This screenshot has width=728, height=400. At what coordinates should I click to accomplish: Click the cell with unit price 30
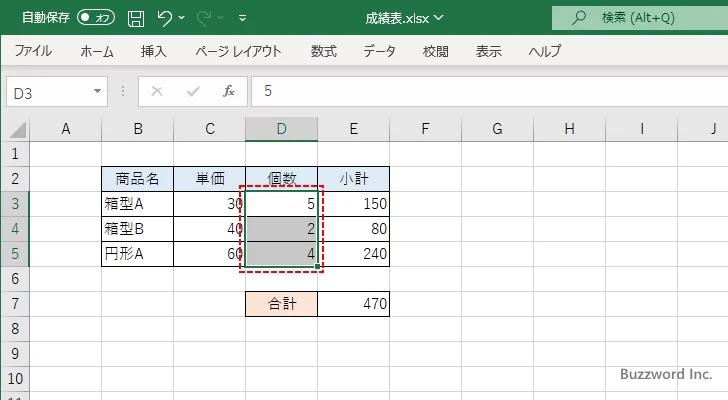point(209,204)
